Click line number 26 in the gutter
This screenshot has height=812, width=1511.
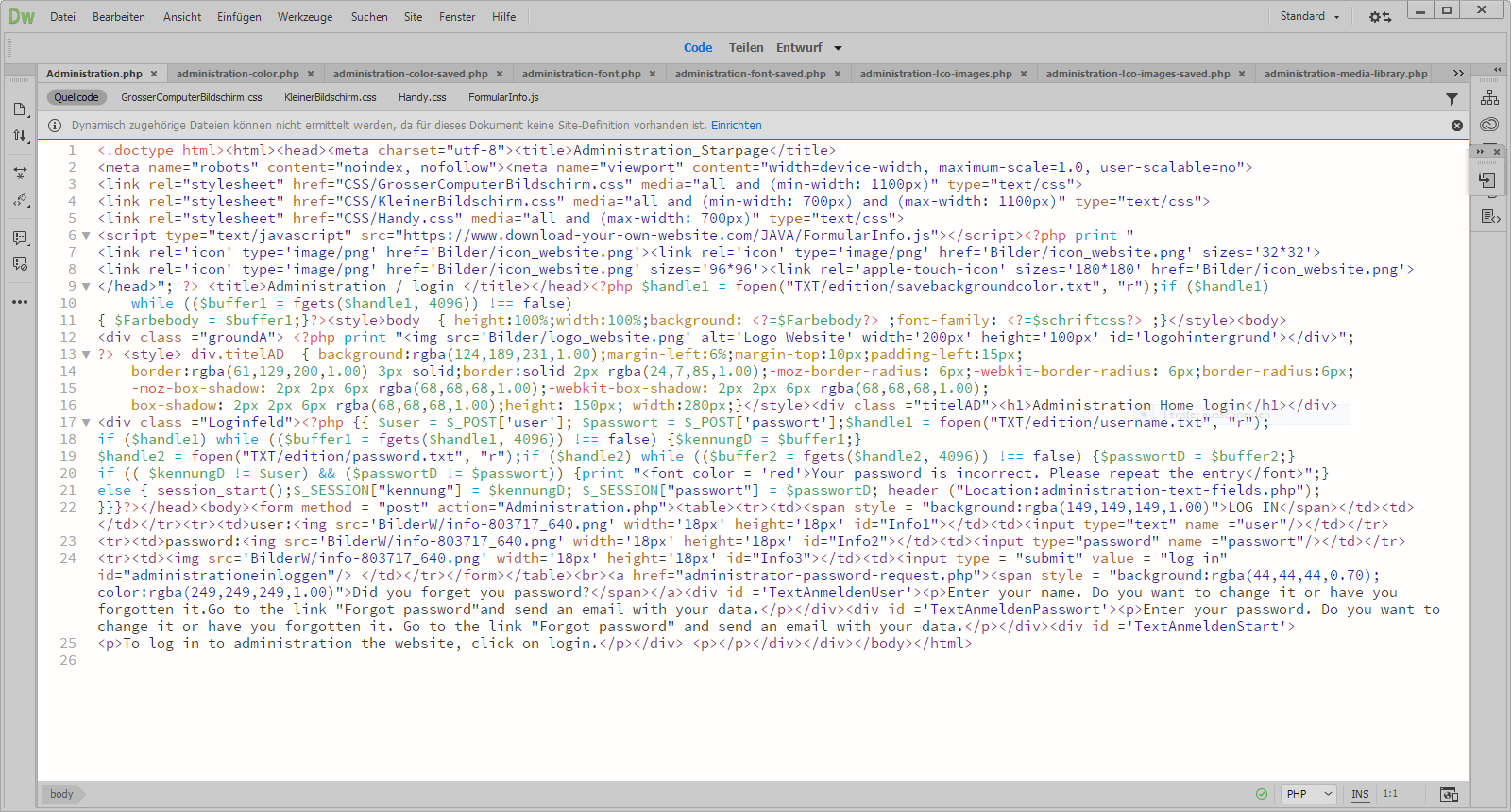[x=68, y=661]
